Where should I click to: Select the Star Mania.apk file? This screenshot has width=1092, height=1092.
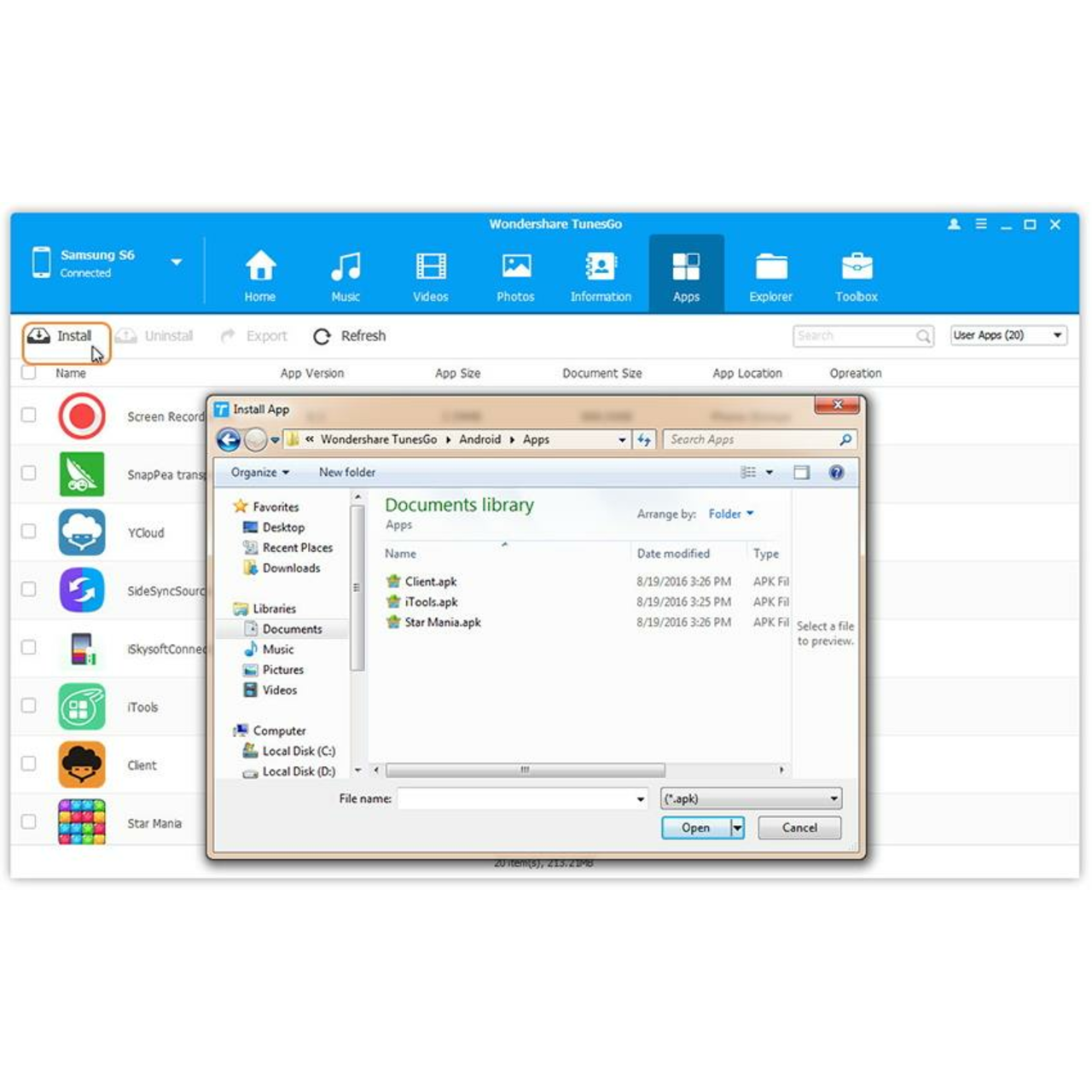pyautogui.click(x=442, y=623)
